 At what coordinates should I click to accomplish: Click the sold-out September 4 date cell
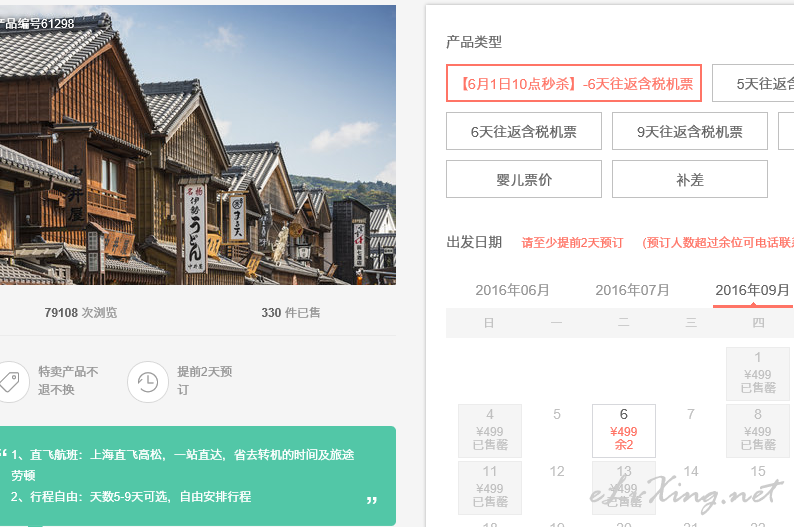[490, 430]
